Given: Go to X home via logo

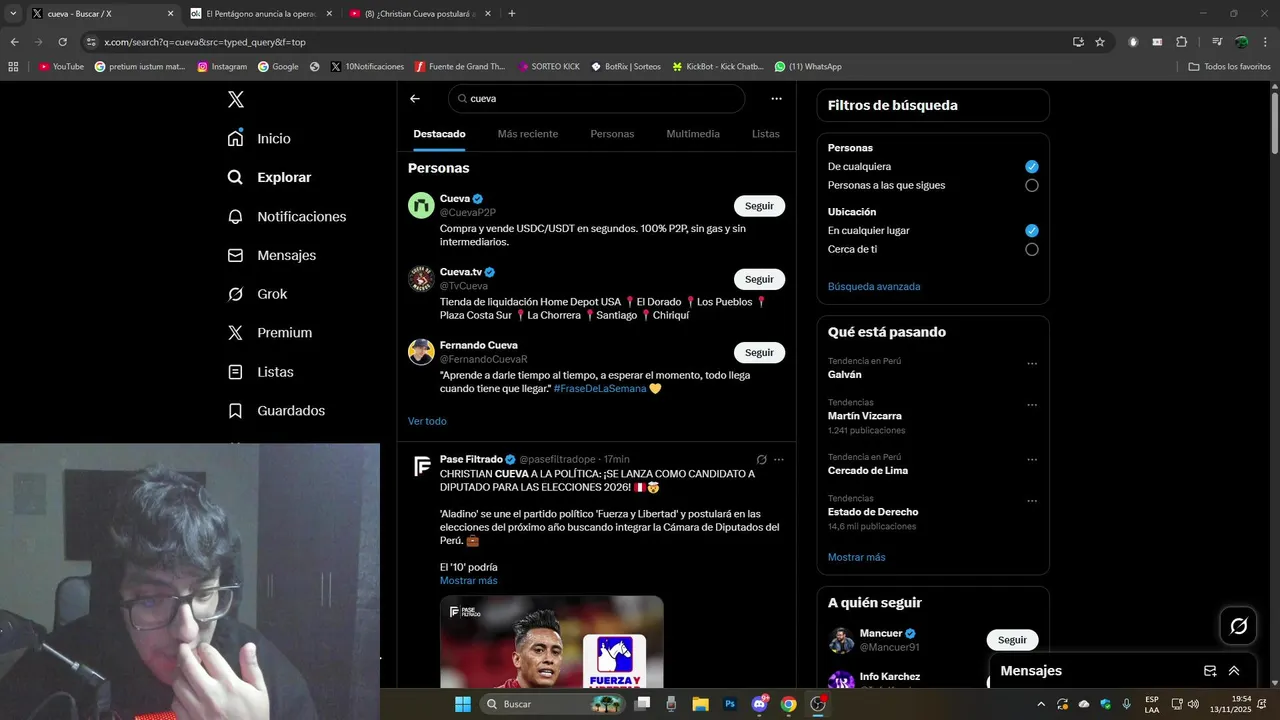Looking at the screenshot, I should [x=236, y=99].
